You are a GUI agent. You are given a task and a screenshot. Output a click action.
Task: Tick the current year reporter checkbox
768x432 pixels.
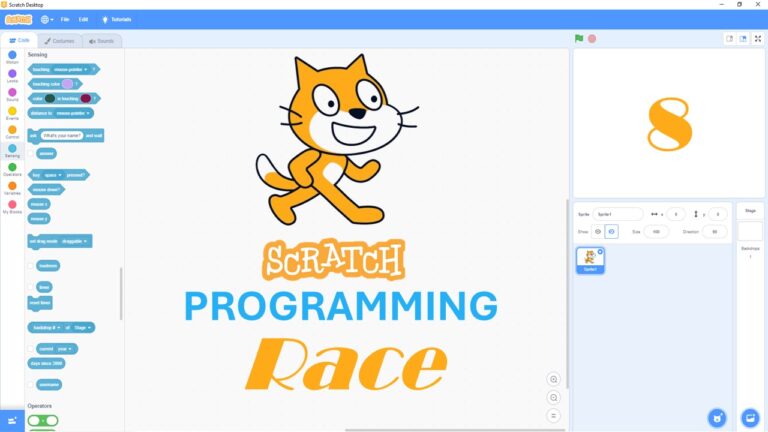click(31, 349)
